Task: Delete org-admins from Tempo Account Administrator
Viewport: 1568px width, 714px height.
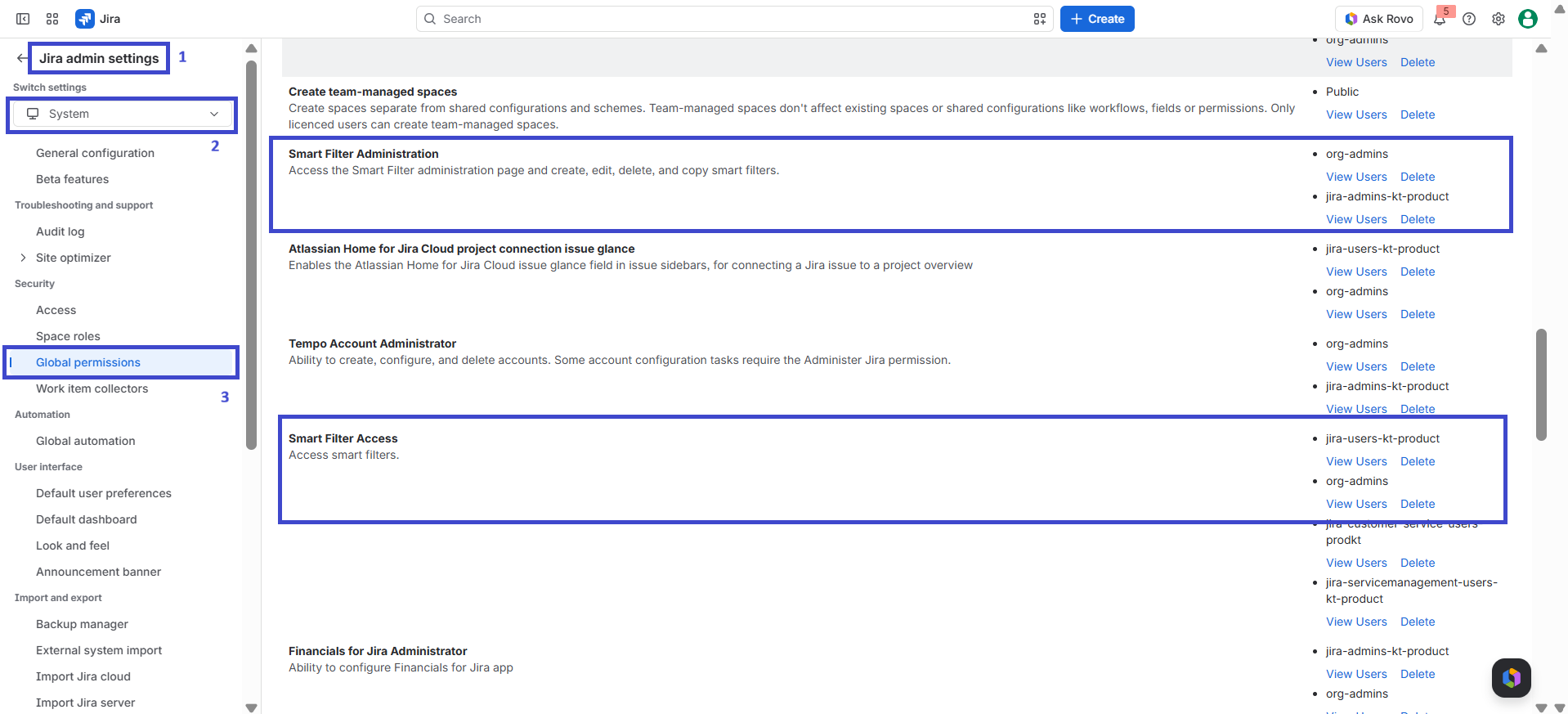Action: (1418, 366)
